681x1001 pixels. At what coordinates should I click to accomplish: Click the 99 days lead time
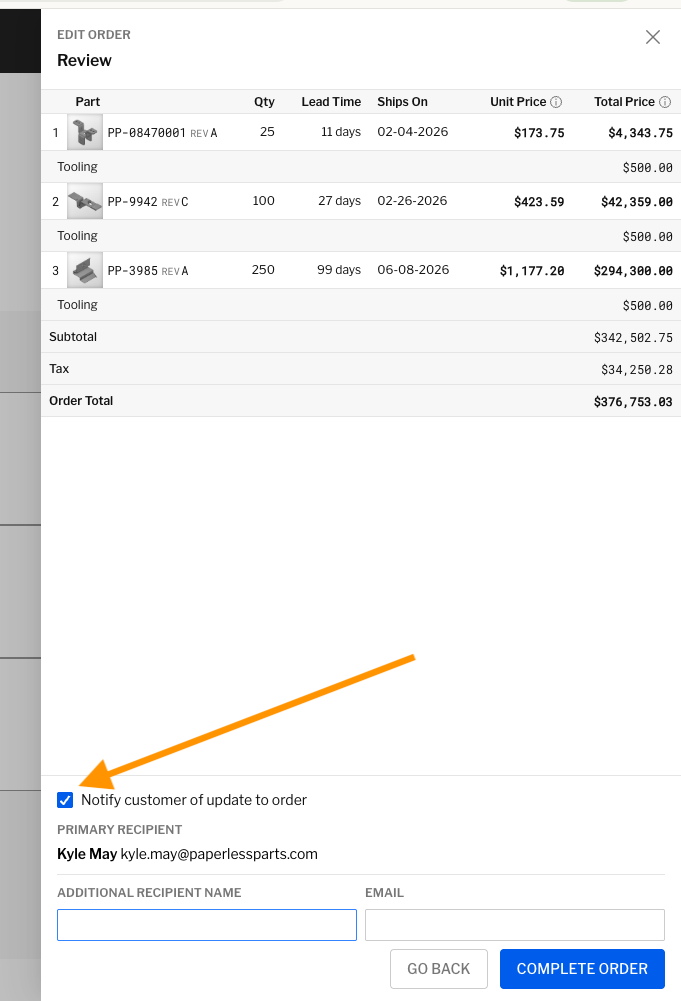point(339,270)
